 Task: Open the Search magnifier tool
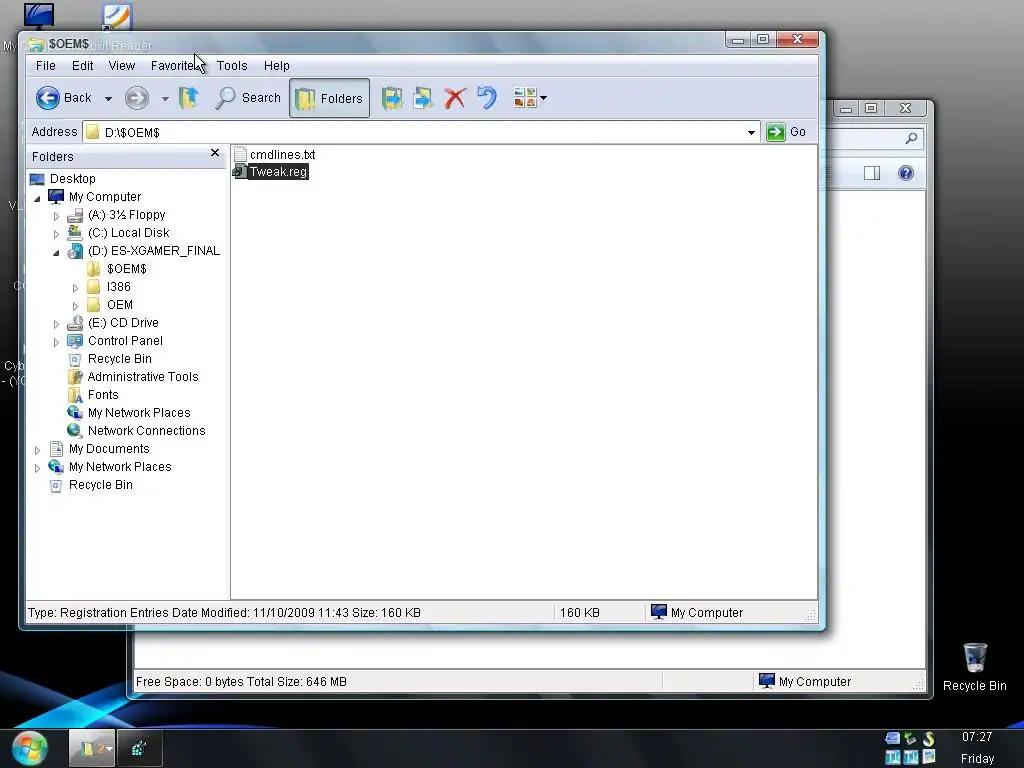coord(248,98)
